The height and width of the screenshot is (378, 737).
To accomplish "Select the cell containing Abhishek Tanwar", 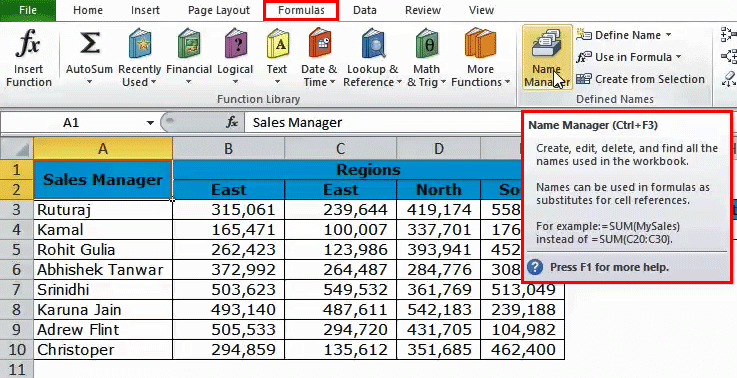I will [103, 269].
